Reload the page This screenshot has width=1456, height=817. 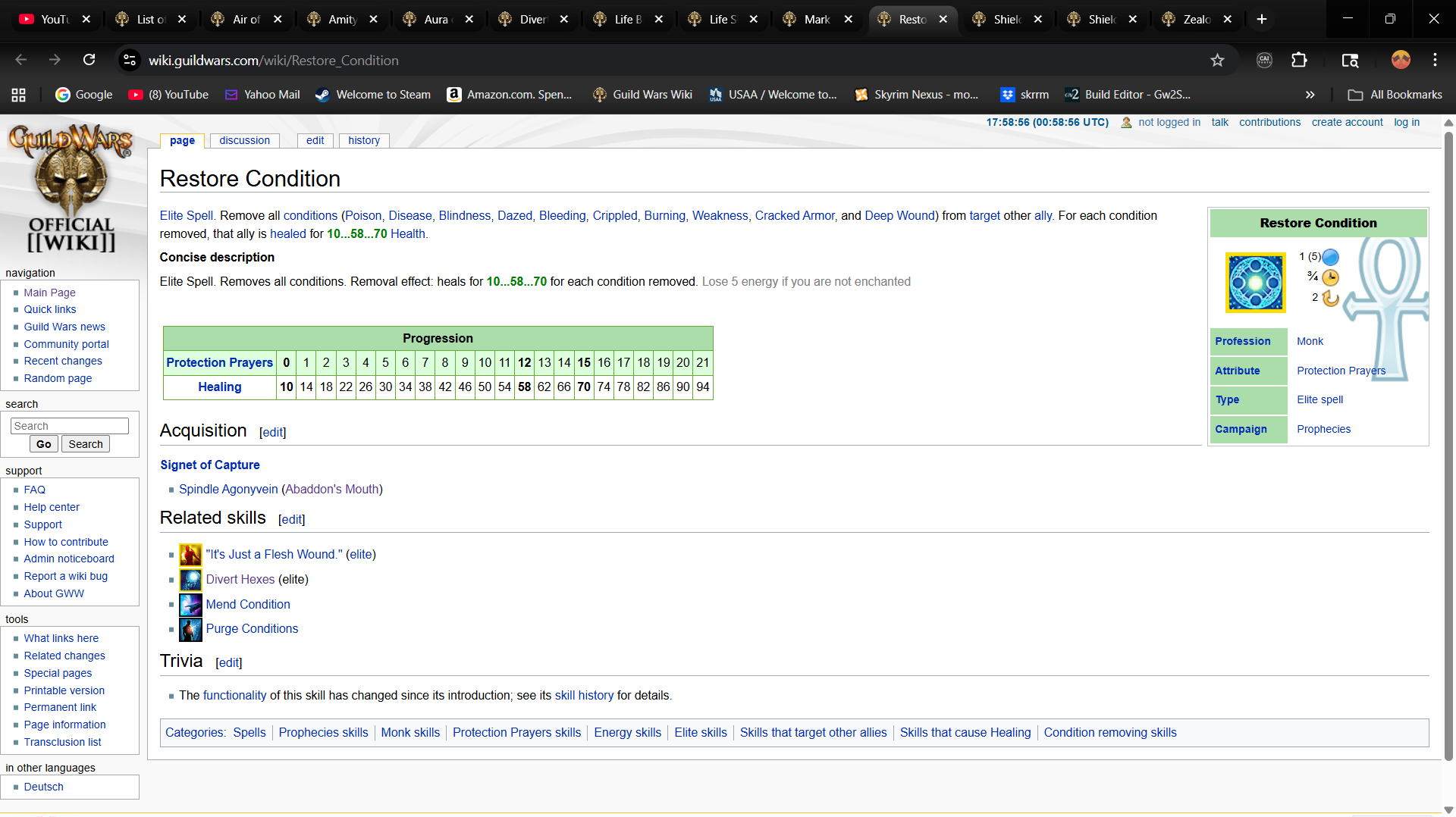tap(89, 60)
